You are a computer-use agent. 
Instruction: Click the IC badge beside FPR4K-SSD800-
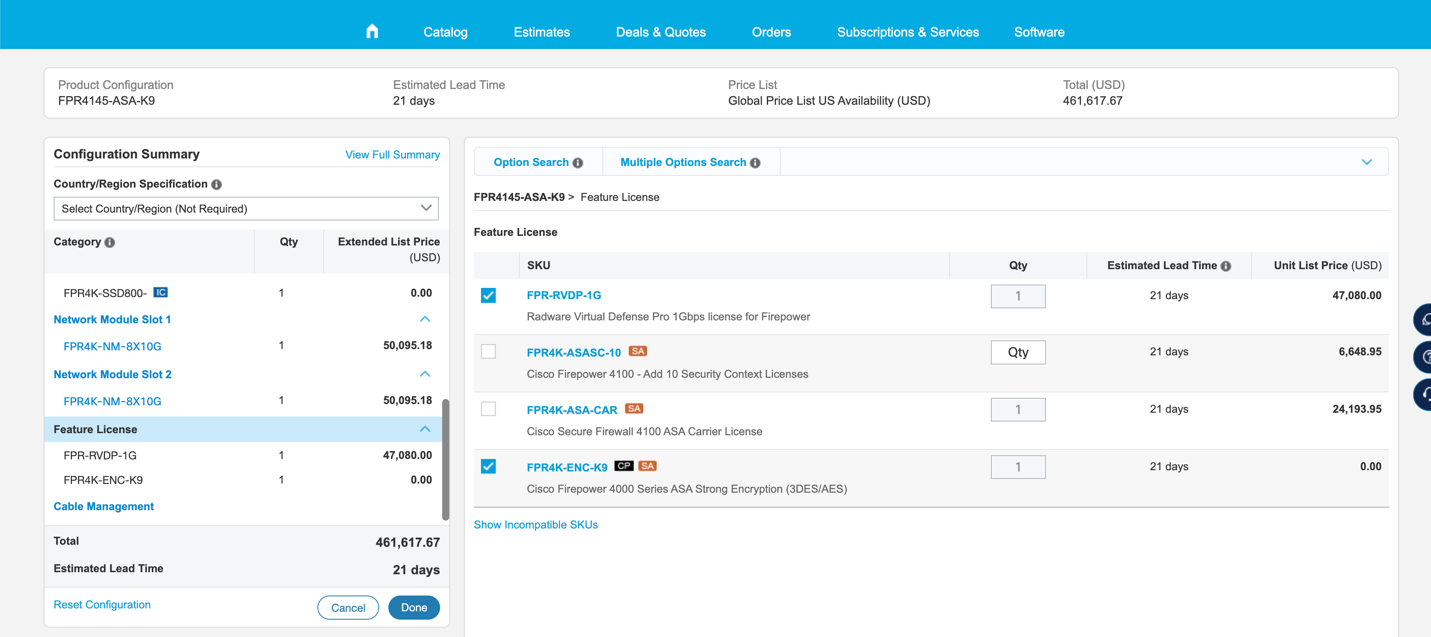(x=160, y=292)
